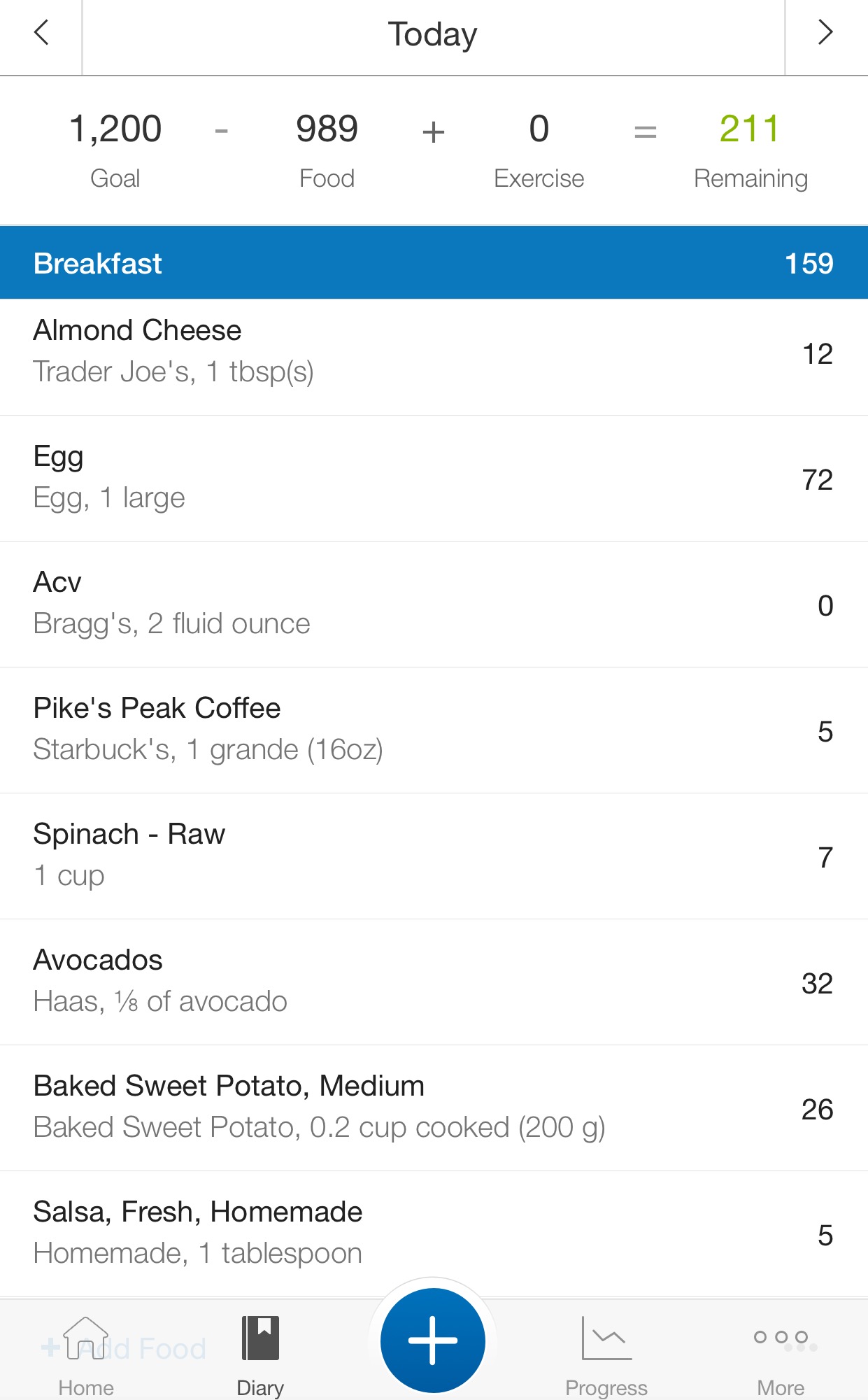This screenshot has height=1400, width=868.
Task: Open the Breakfast meal header
Action: tap(433, 263)
